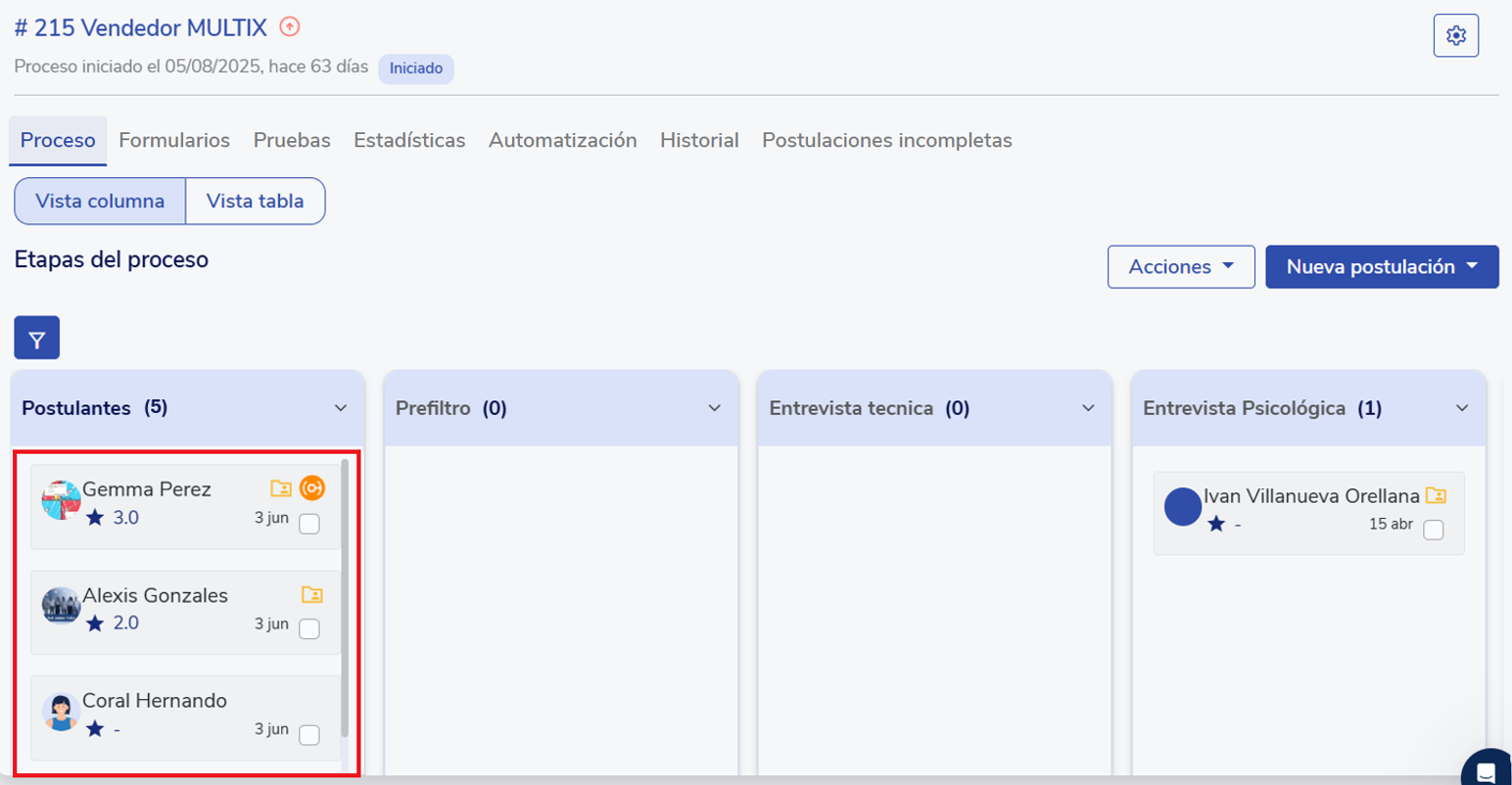The height and width of the screenshot is (785, 1512).
Task: Switch to the Estadísticas tab
Action: tap(409, 140)
